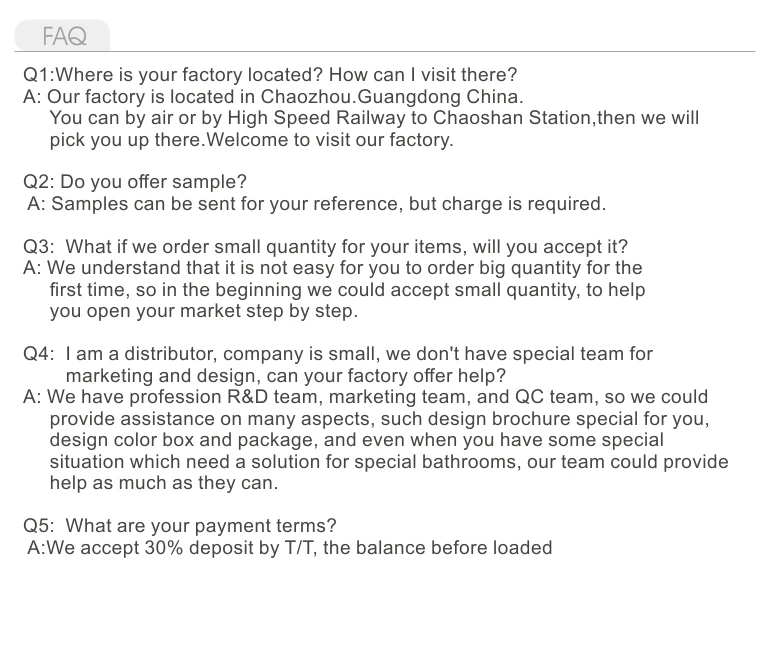Click the answer line mentioning R&D team
This screenshot has height=648, width=770.
coord(365,397)
